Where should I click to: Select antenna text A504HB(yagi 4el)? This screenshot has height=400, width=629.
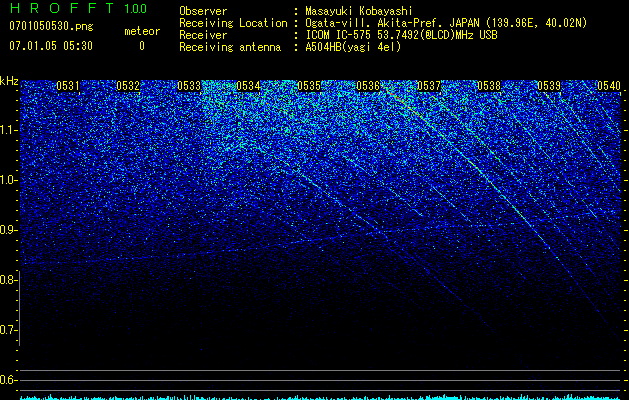coord(353,47)
